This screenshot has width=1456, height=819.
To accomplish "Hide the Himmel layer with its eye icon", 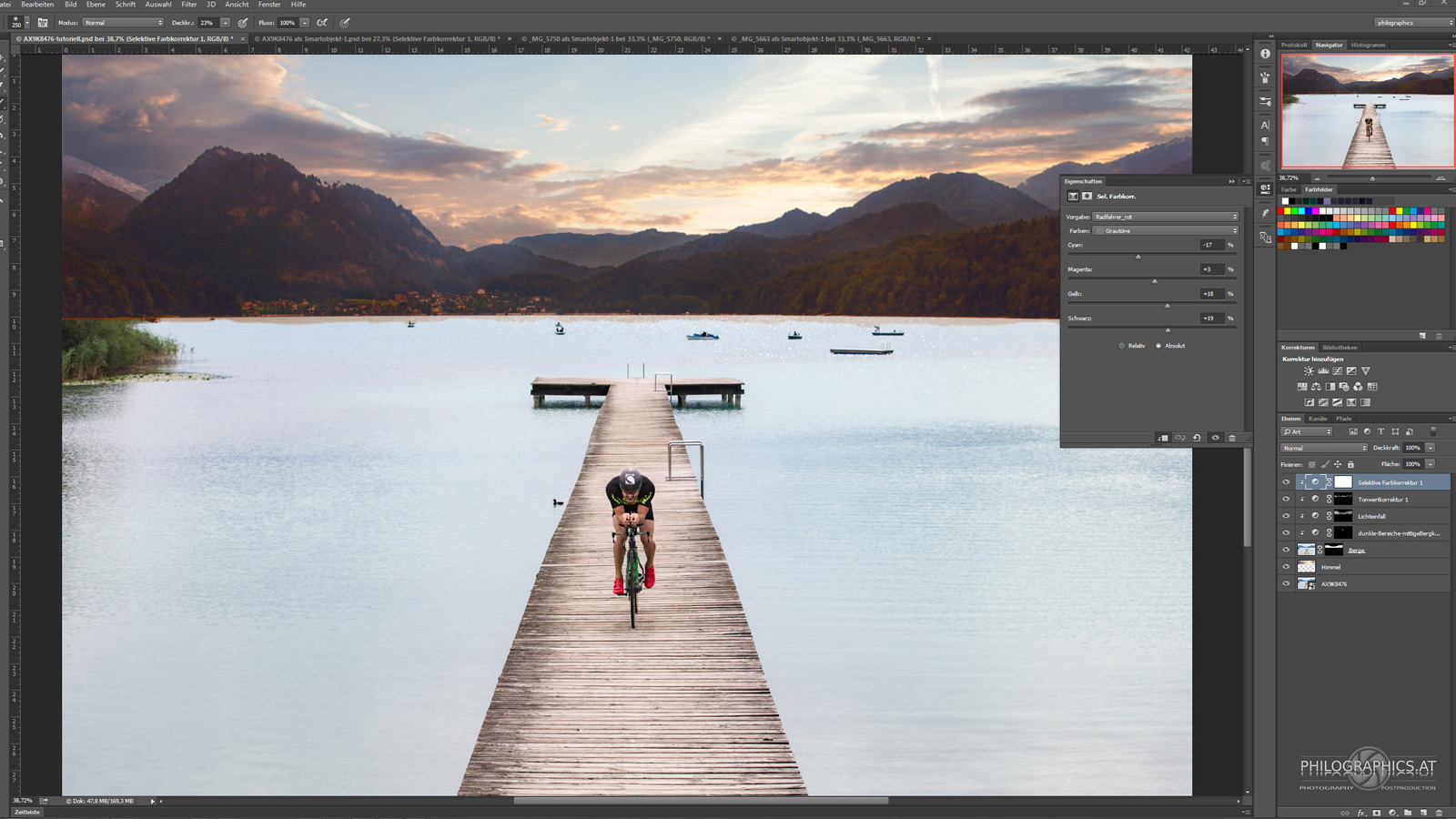I will click(1286, 567).
